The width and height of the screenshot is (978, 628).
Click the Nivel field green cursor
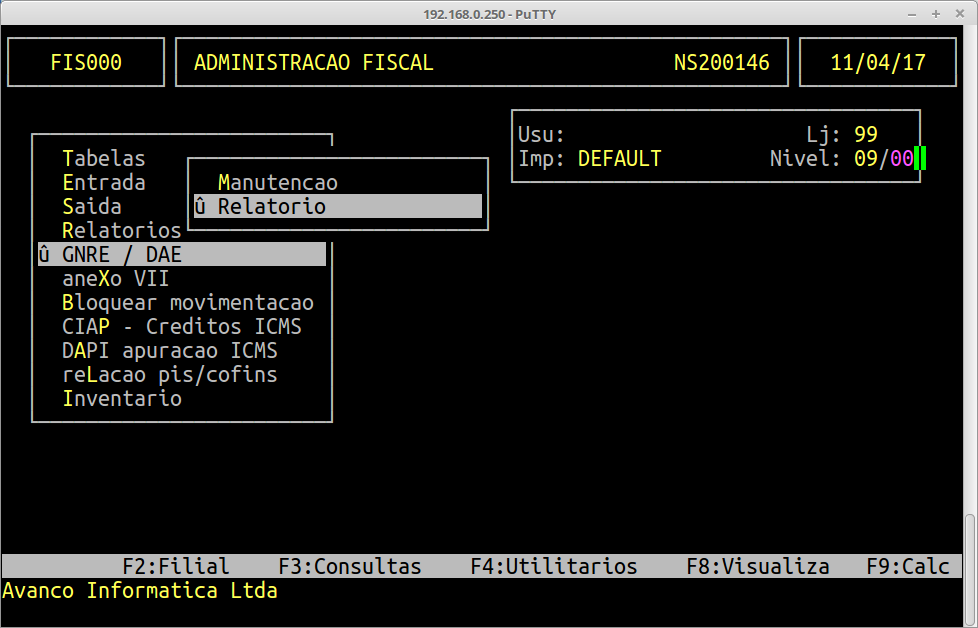(x=920, y=159)
